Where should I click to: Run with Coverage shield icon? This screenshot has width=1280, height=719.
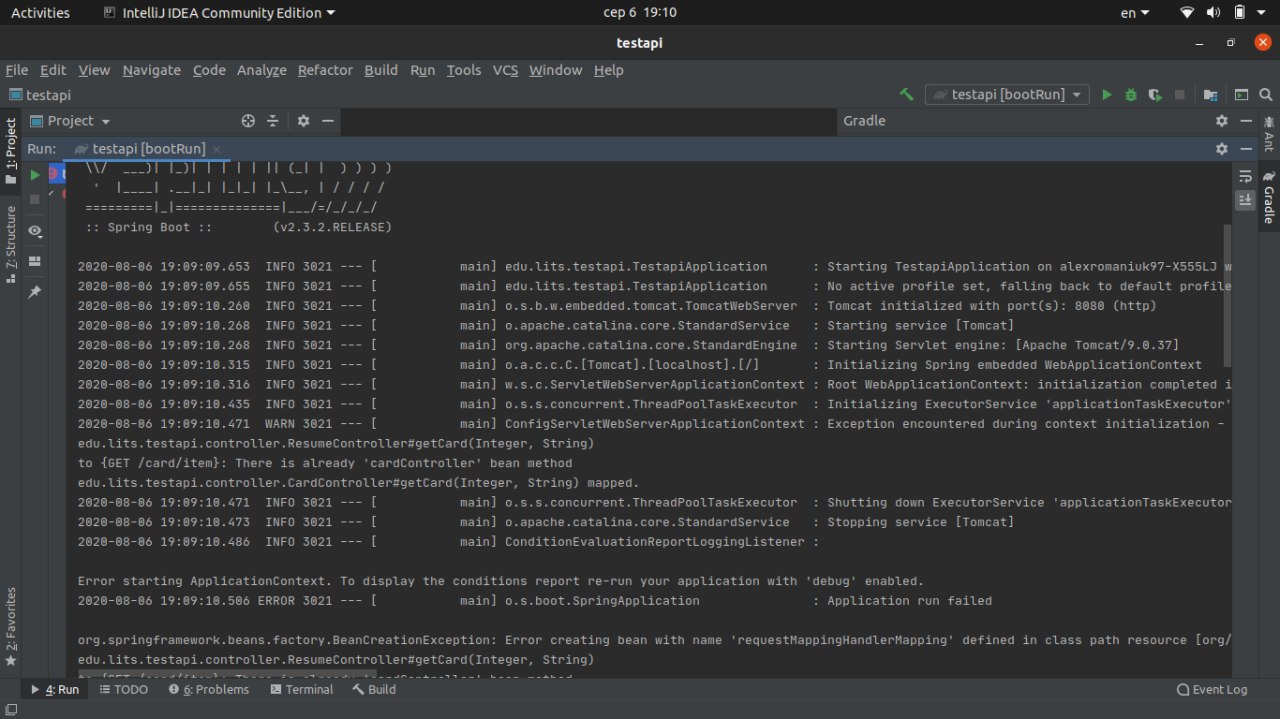click(x=1155, y=95)
